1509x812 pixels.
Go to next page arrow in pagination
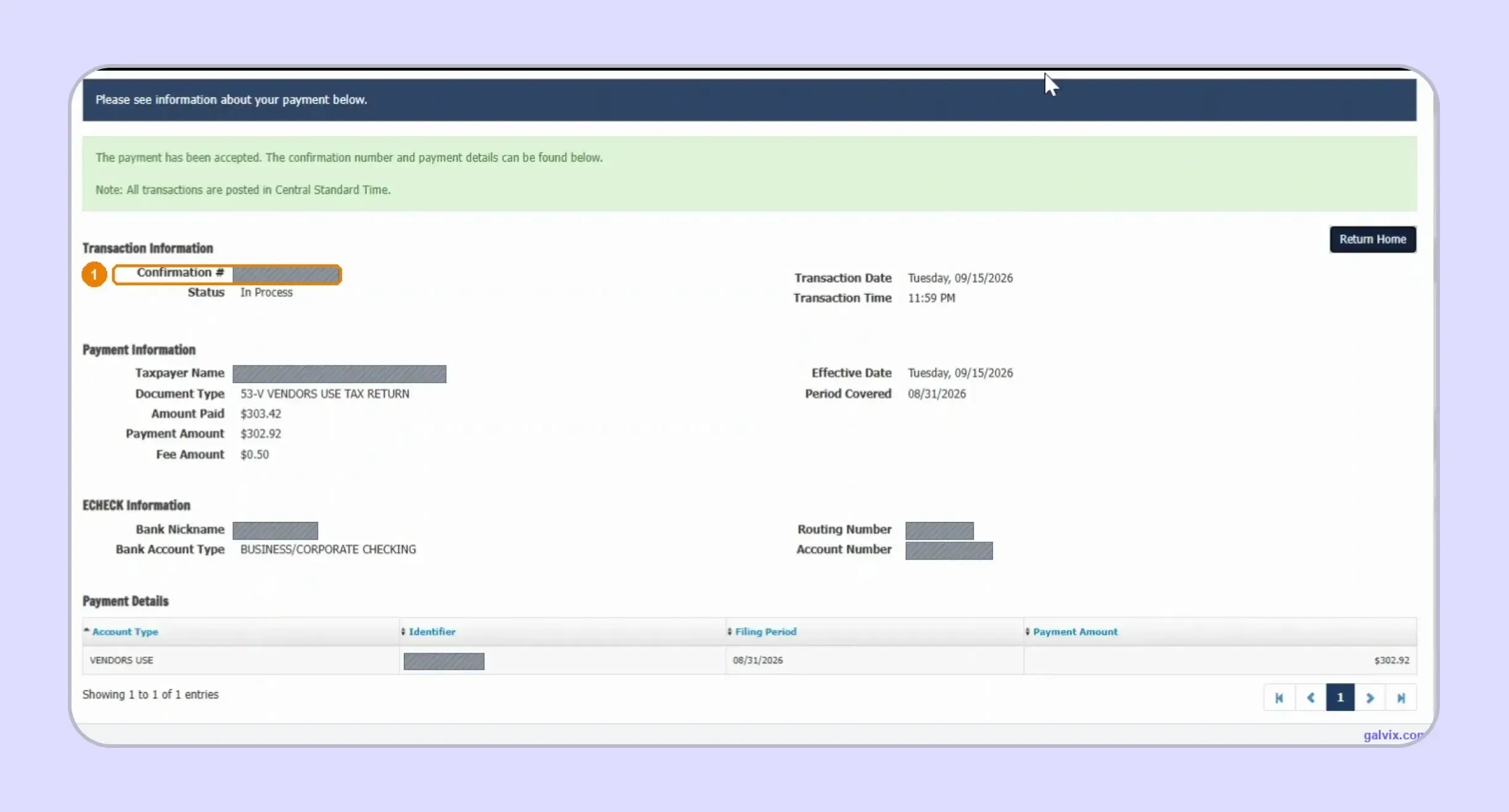point(1370,697)
